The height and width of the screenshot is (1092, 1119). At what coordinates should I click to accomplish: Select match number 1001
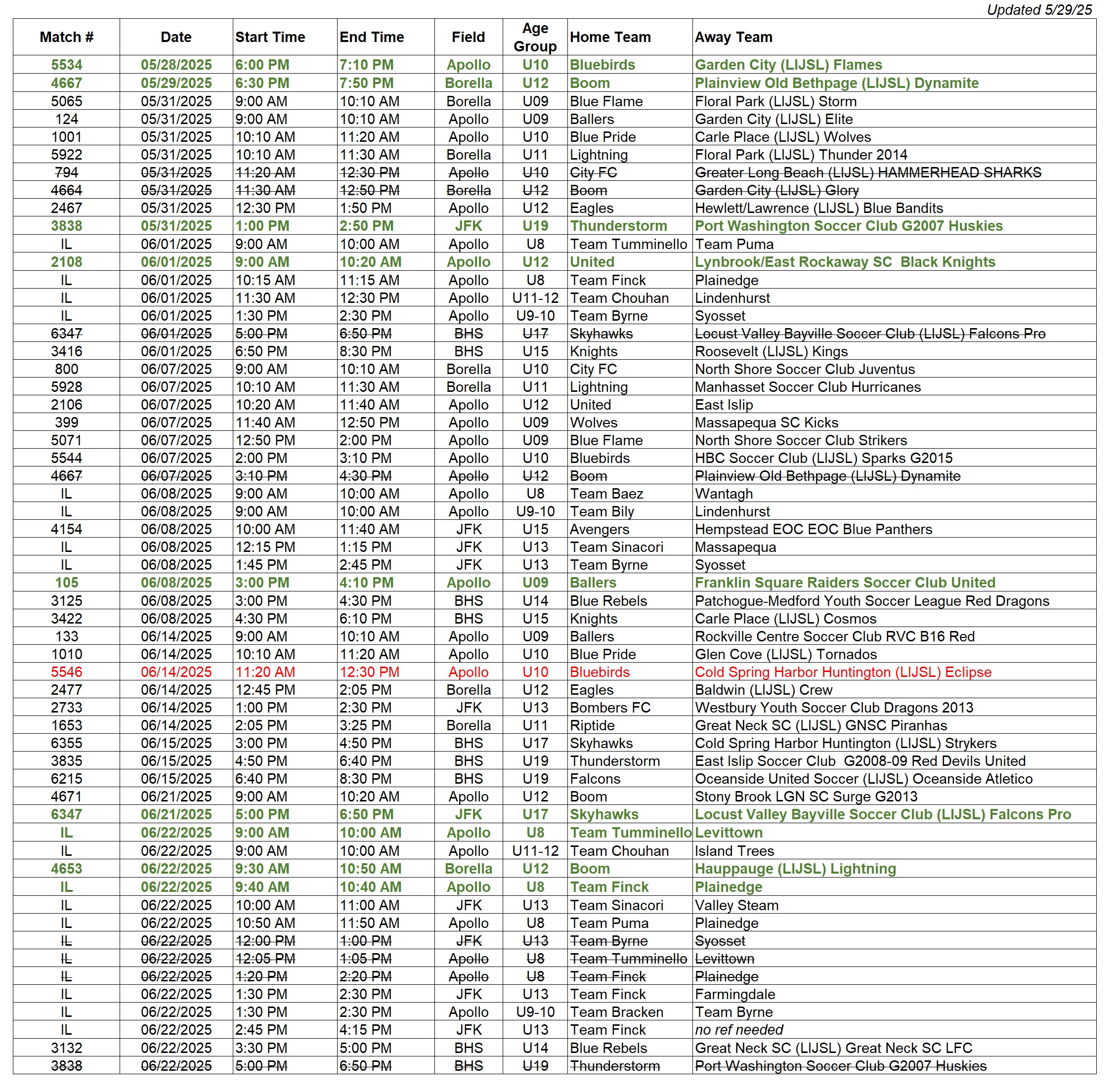67,137
